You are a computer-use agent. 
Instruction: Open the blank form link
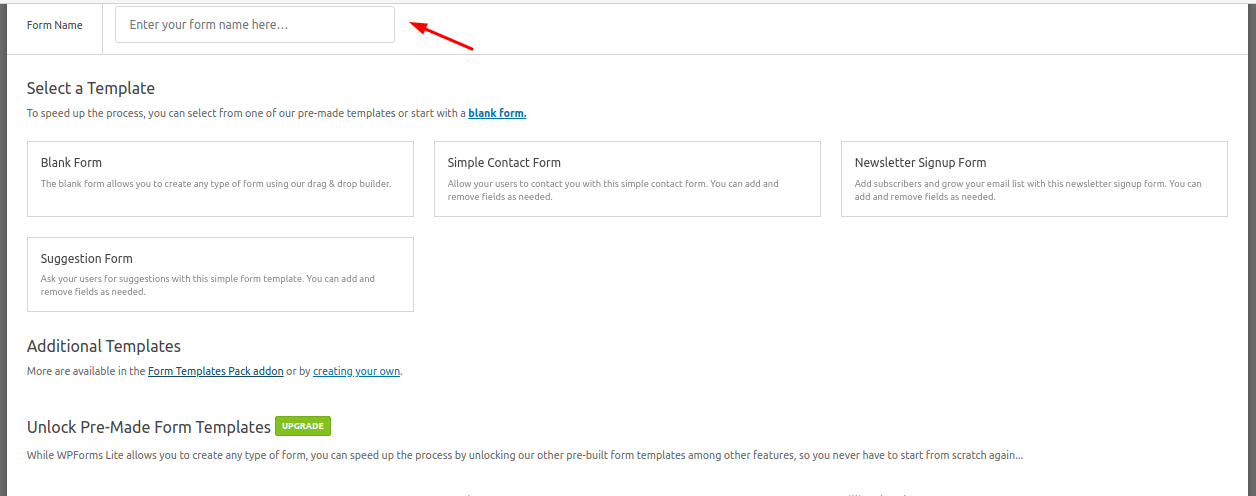coord(497,113)
